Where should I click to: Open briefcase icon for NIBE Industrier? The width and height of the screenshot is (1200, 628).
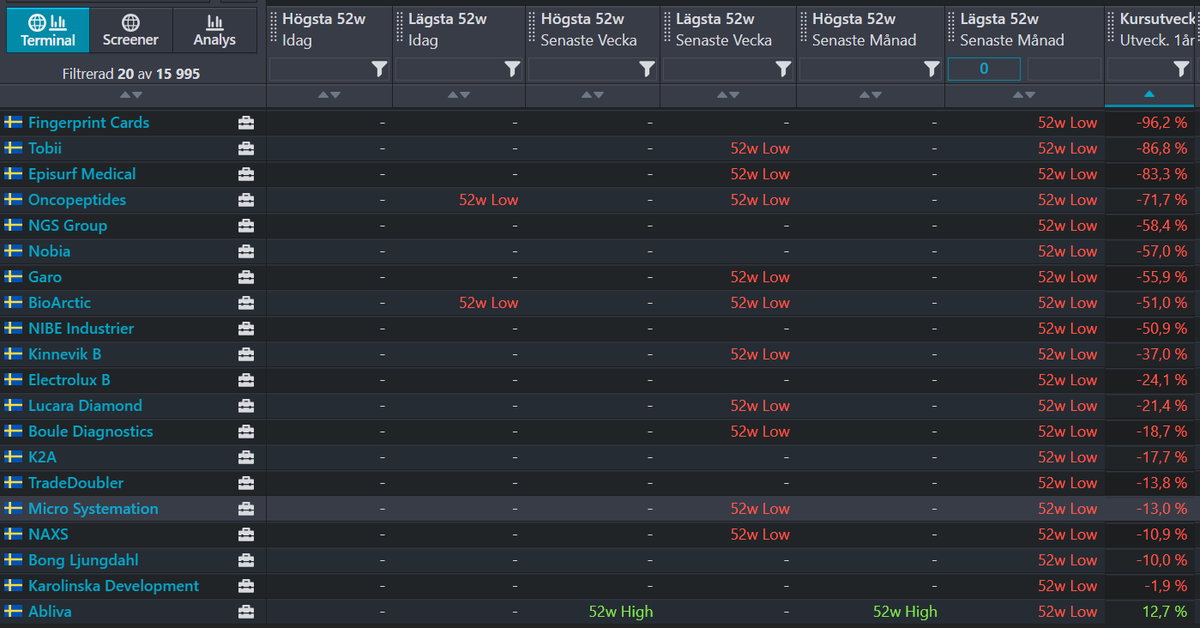[x=246, y=329]
